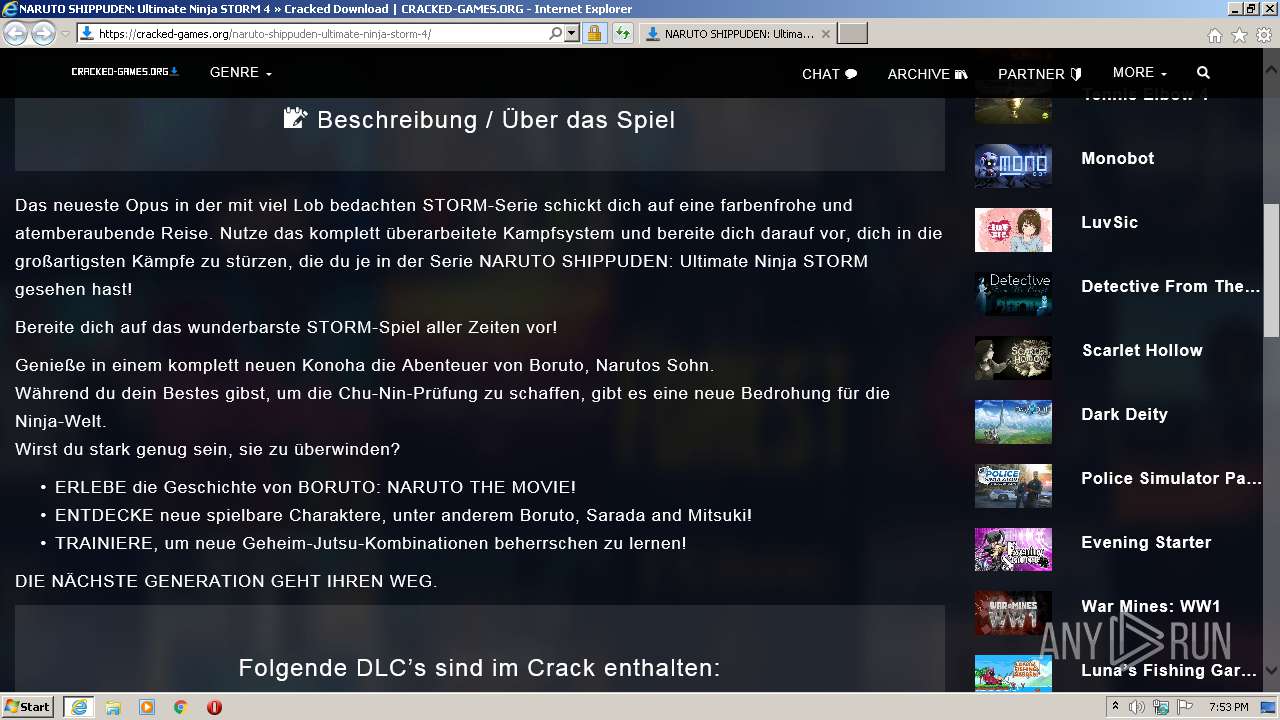Click the bullet 'ERLEBE die Geschichte von BORUTO'
Screen dimensions: 1280x720
point(315,487)
